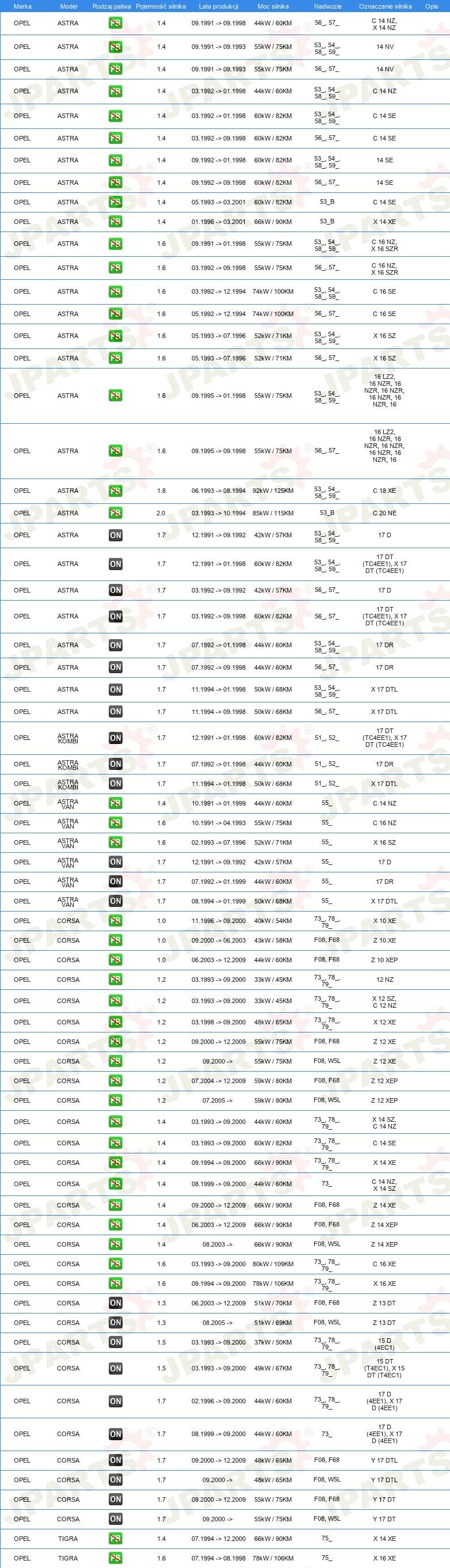
Task: Click the '2.0' engine capacity cell
Action: (161, 513)
